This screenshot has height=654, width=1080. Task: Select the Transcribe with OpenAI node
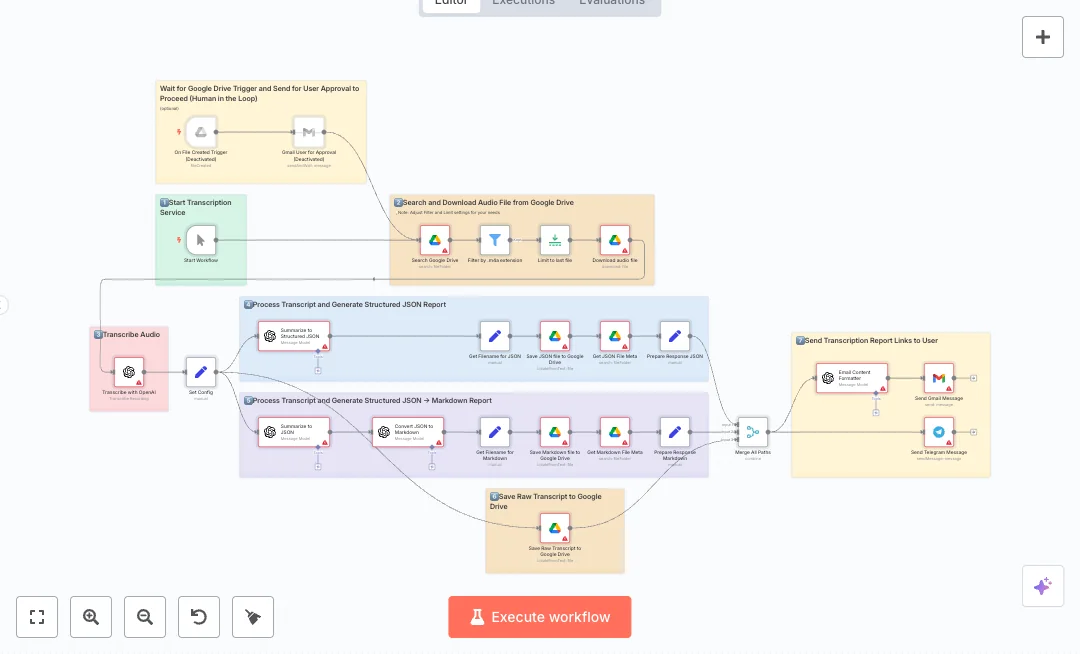(129, 372)
